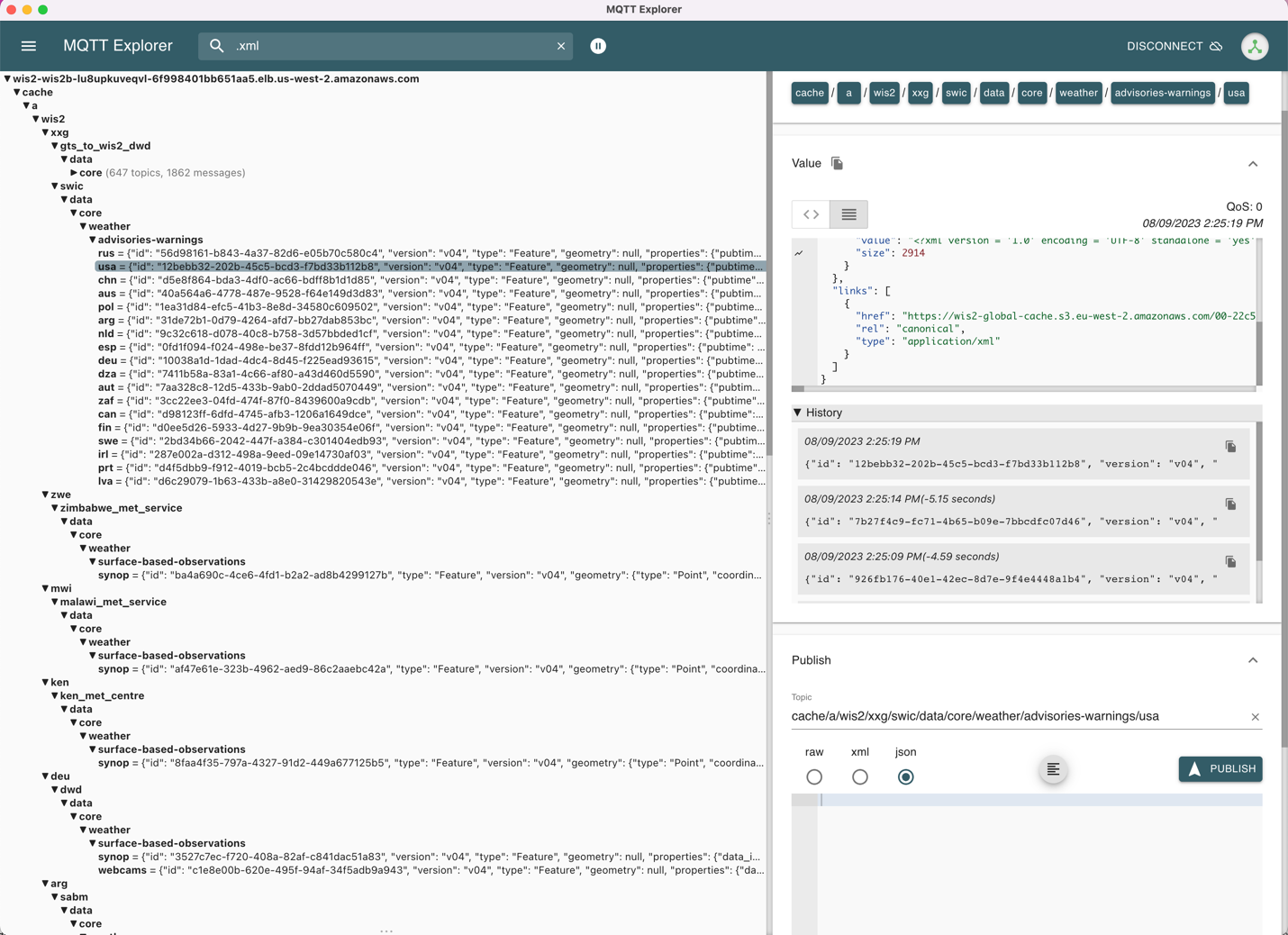Click the cache breadcrumb chip

(x=810, y=93)
